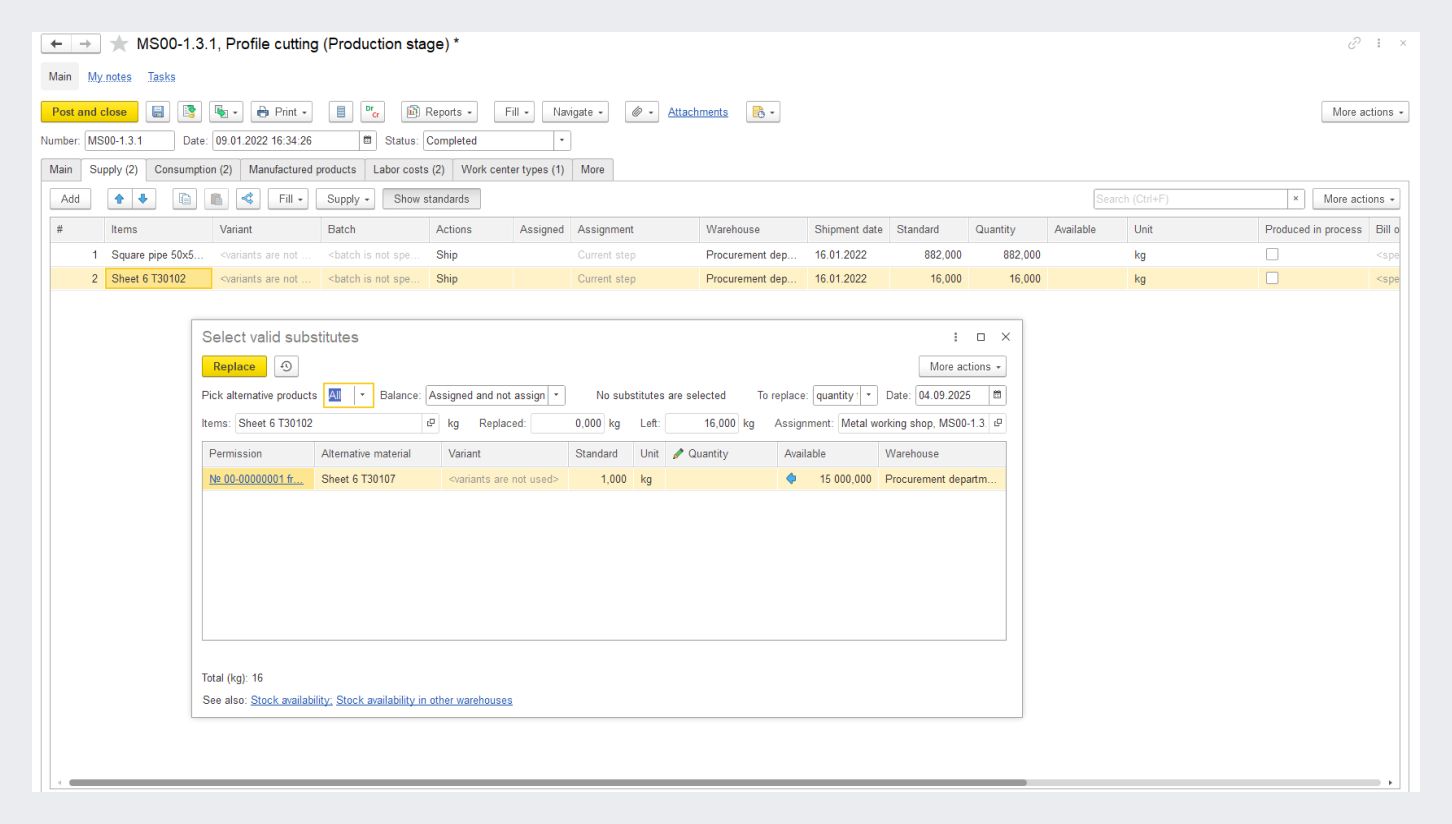Open calendar for the 04.09.2025 date
The height and width of the screenshot is (824, 1452).
pos(997,395)
